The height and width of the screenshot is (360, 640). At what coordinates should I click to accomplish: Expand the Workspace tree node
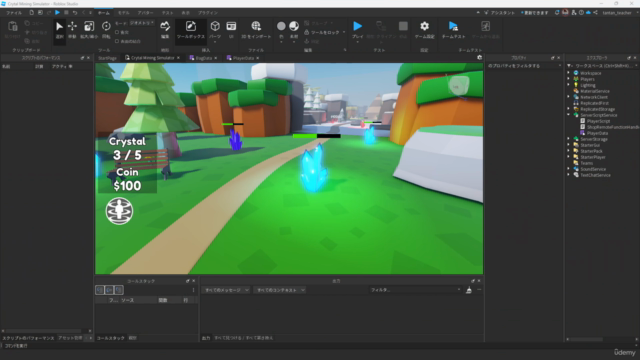click(569, 73)
